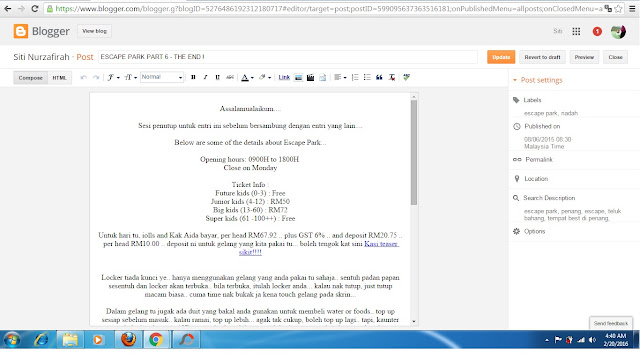640x360 pixels.
Task: Click the bulleted list icon
Action: [x=367, y=78]
